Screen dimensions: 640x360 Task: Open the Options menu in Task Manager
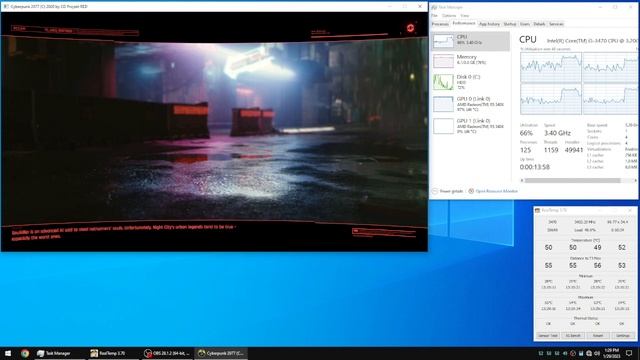(449, 16)
